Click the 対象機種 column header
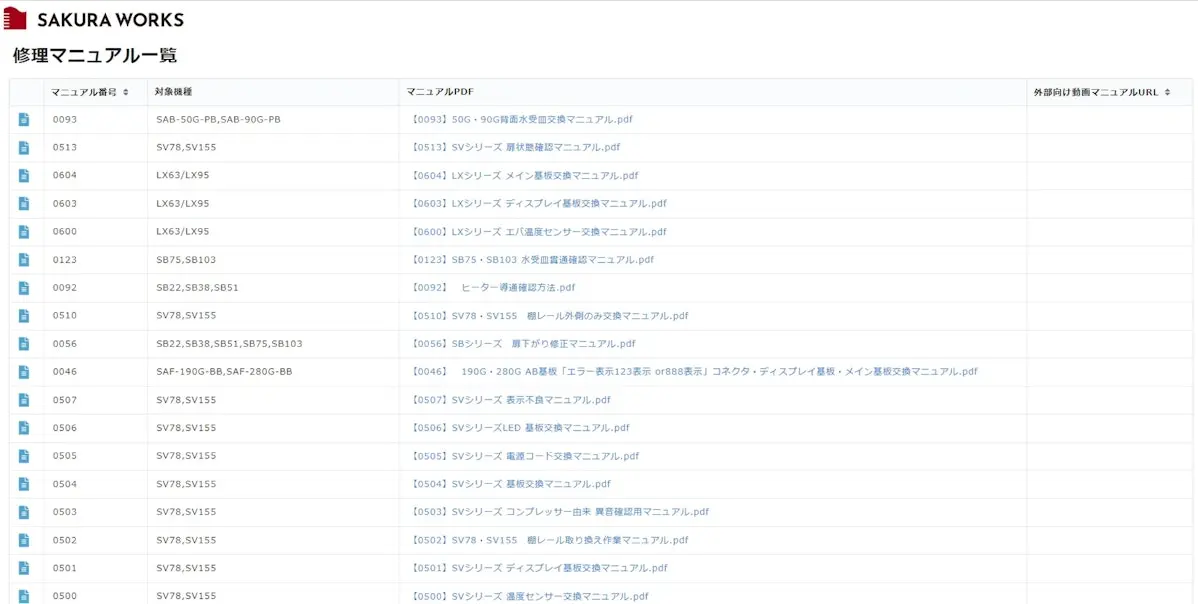 (173, 92)
